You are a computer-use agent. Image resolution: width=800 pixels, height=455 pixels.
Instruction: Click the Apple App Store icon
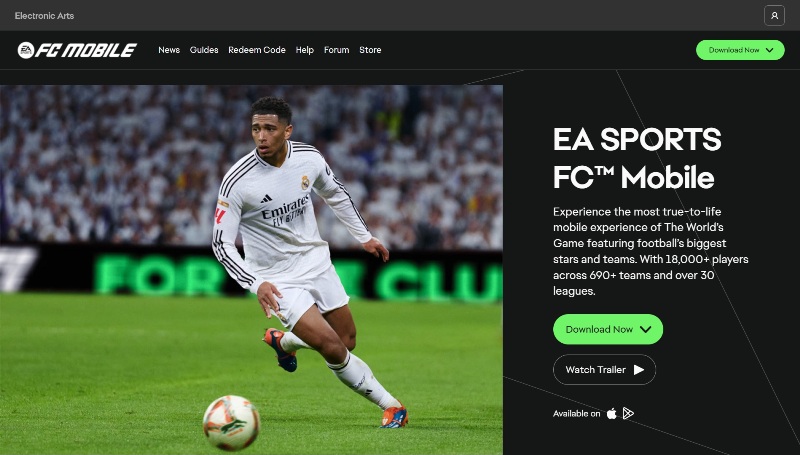click(x=611, y=414)
